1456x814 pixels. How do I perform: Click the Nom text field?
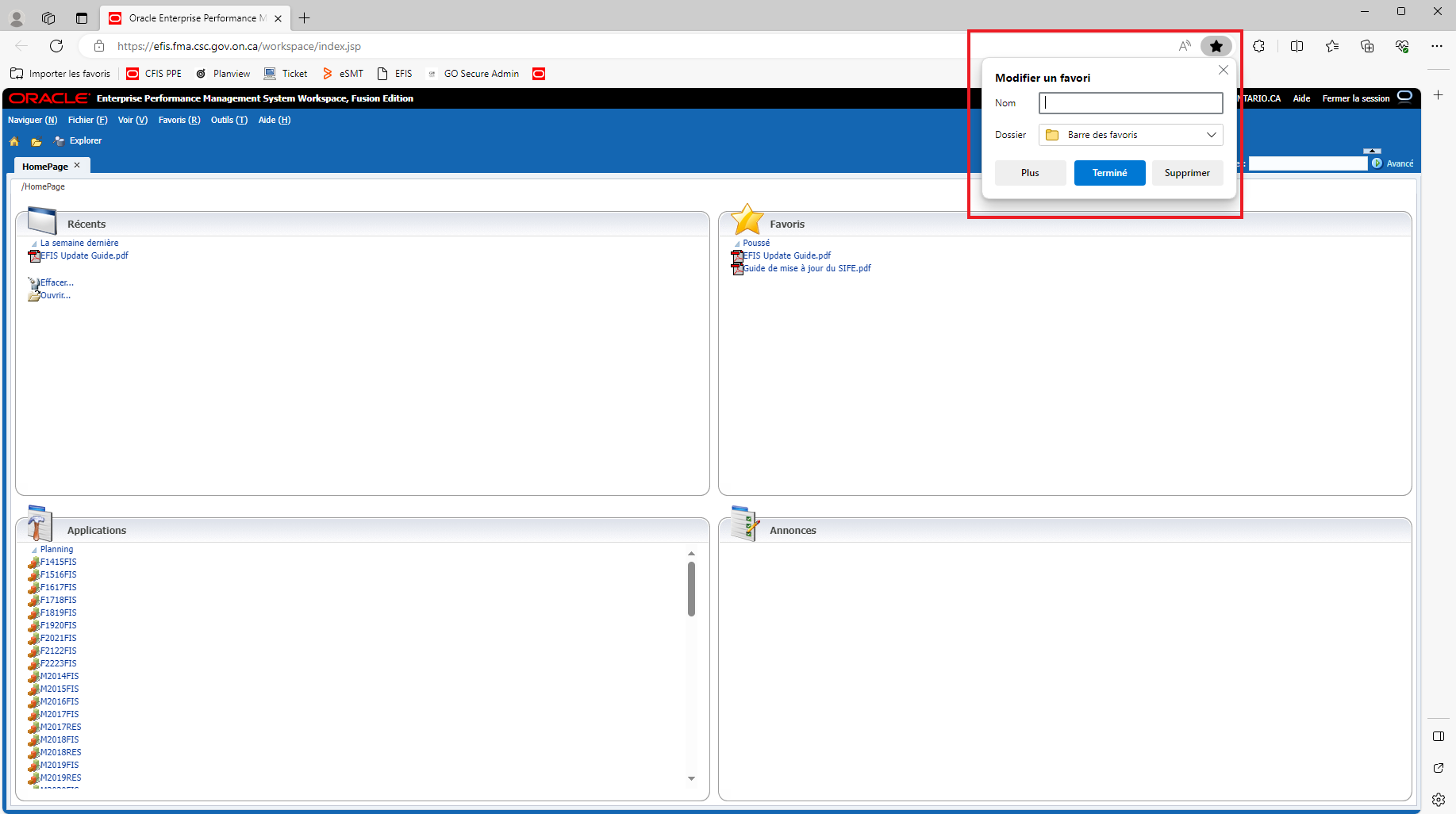tap(1130, 103)
